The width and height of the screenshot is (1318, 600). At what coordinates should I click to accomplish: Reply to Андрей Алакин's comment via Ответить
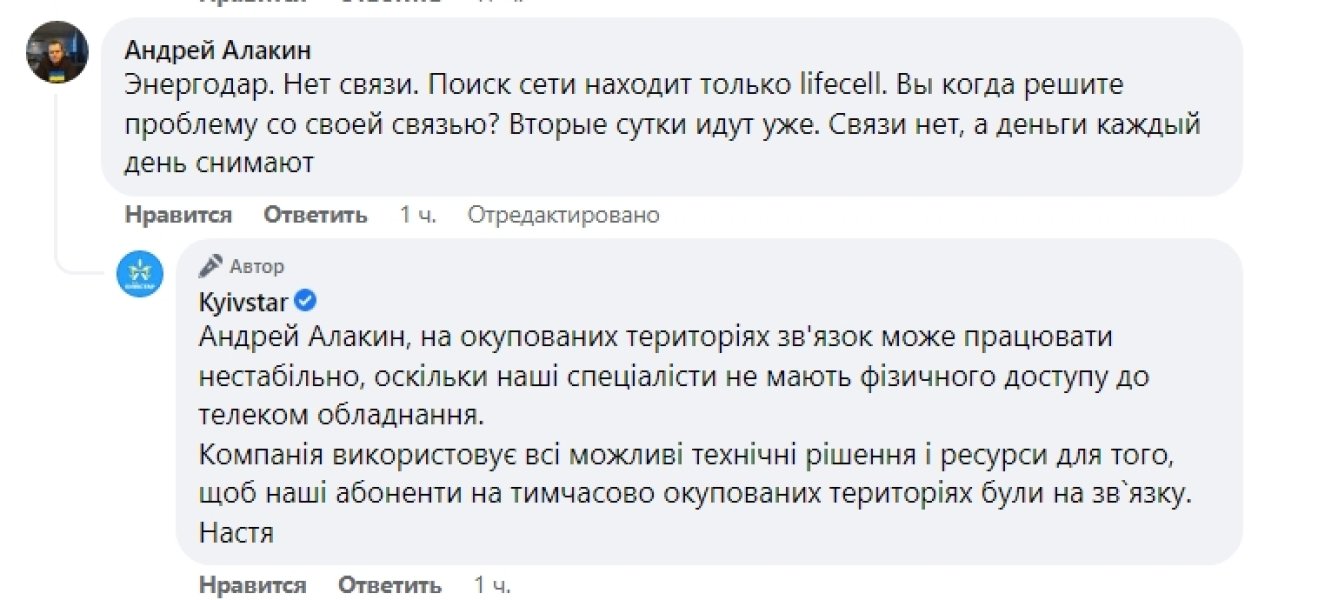[315, 215]
